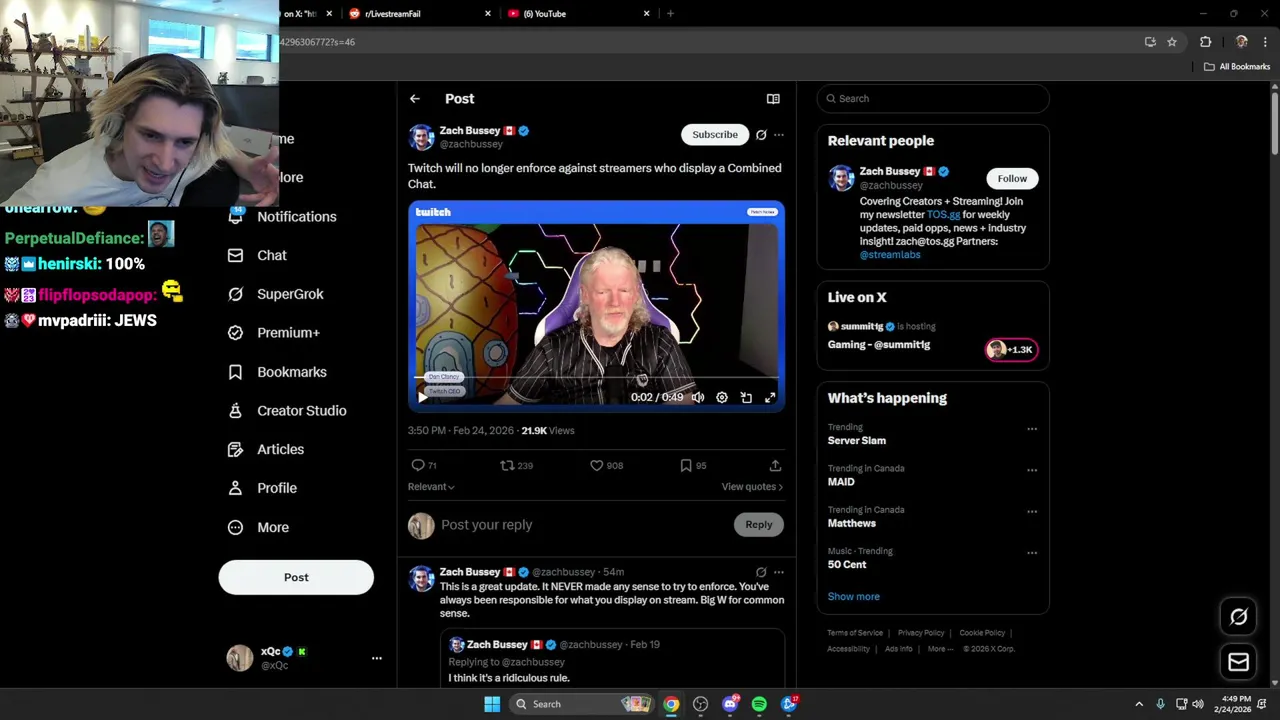Follow Zach Bussey in Relevant people
Viewport: 1280px width, 720px height.
(1012, 179)
